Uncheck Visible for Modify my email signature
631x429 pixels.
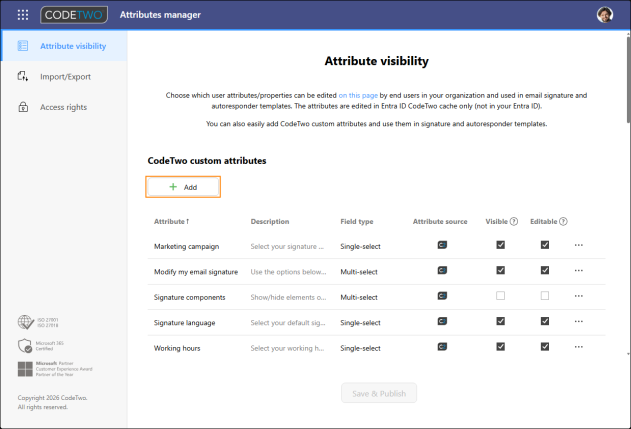(501, 270)
